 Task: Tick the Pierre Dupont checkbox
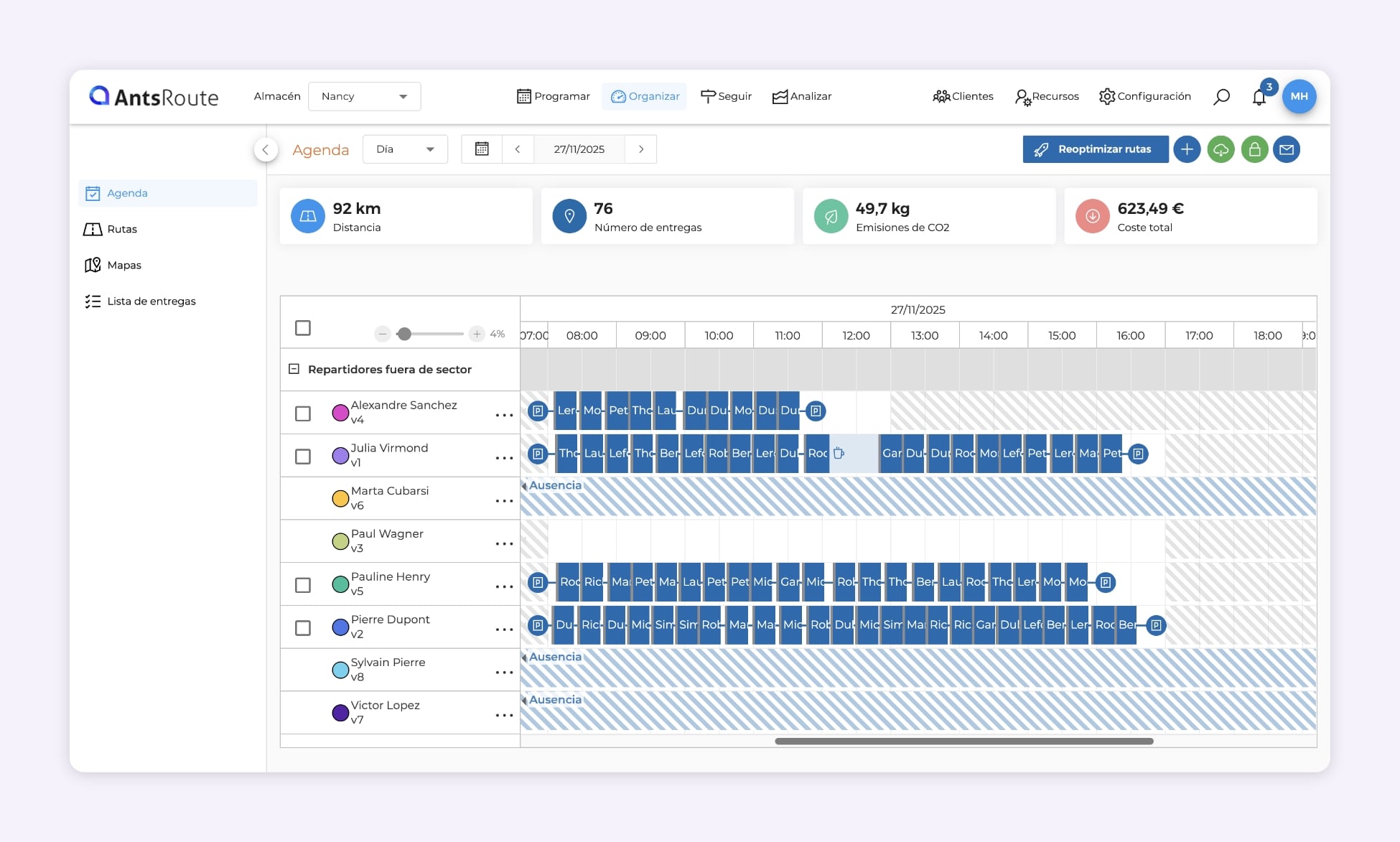click(303, 628)
